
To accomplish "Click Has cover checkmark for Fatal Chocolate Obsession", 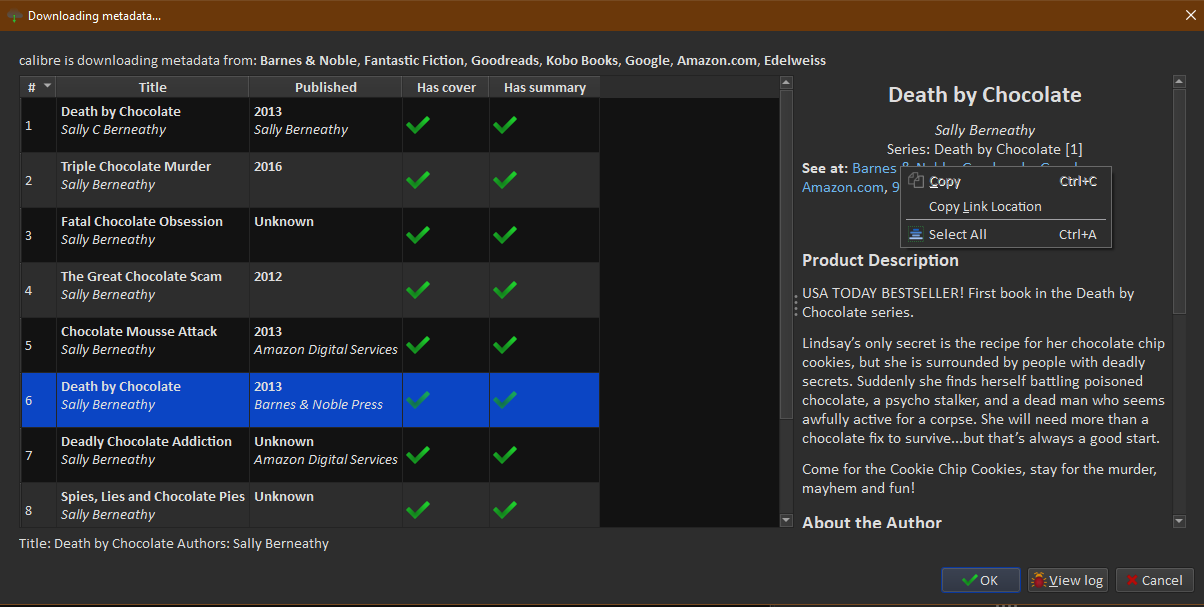I will tap(418, 235).
